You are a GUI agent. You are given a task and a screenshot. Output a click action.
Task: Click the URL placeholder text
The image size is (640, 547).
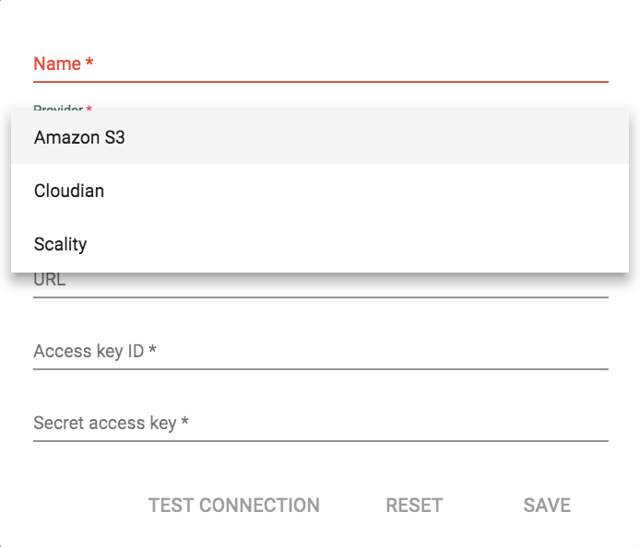point(50,281)
